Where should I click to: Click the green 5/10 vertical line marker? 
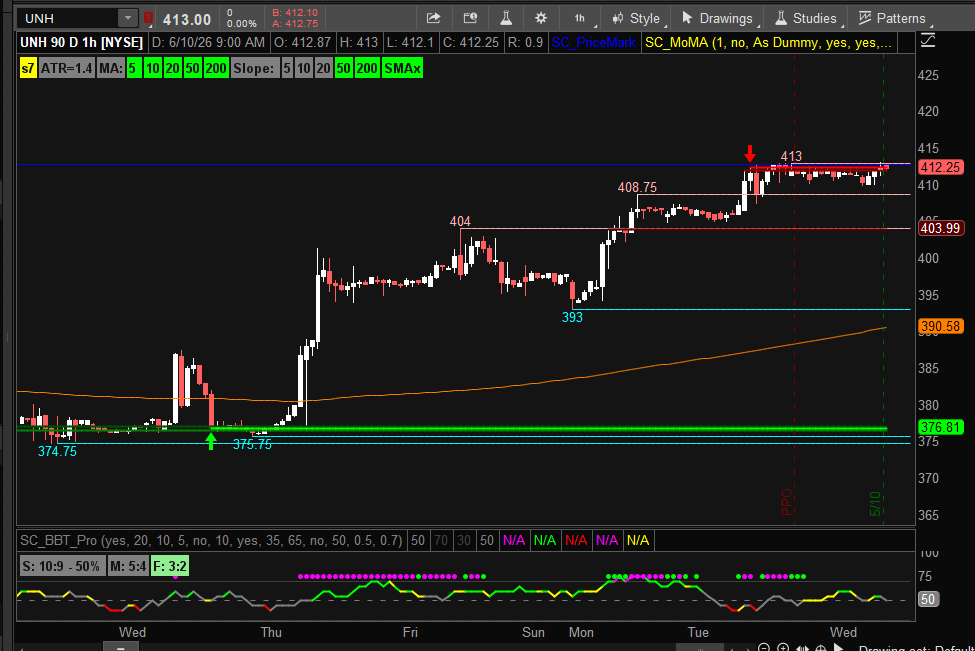pyautogui.click(x=875, y=503)
